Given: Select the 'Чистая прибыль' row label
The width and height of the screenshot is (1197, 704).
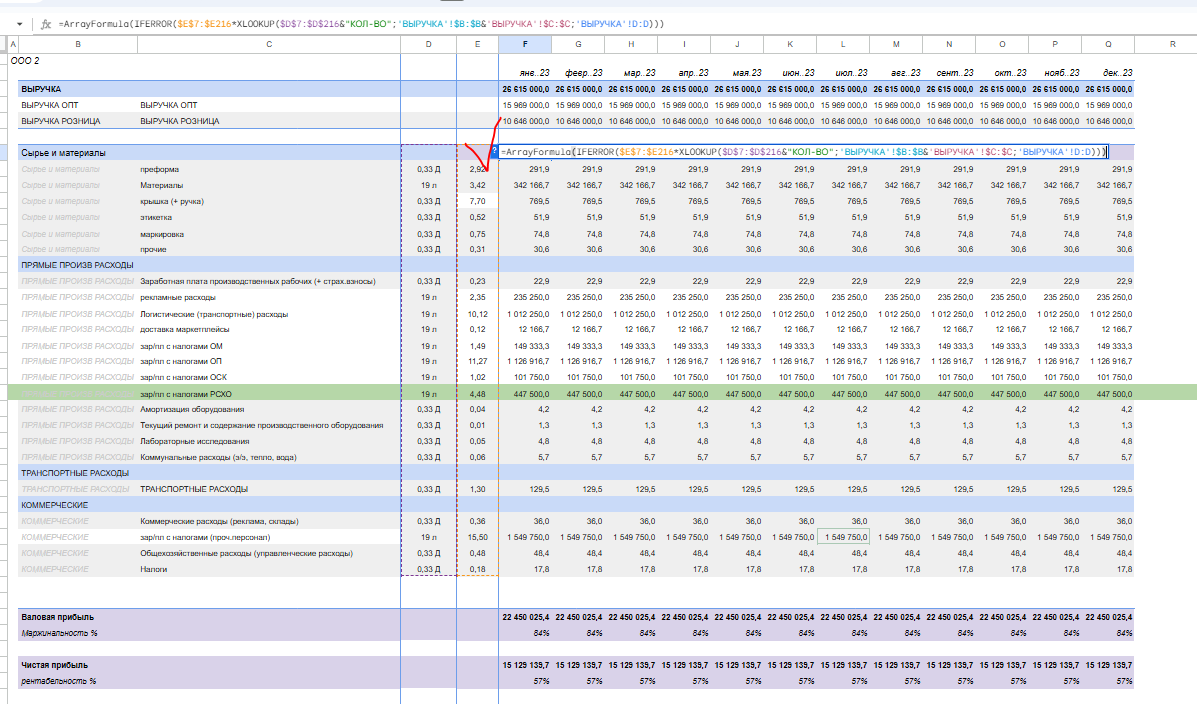Looking at the screenshot, I should pos(54,665).
